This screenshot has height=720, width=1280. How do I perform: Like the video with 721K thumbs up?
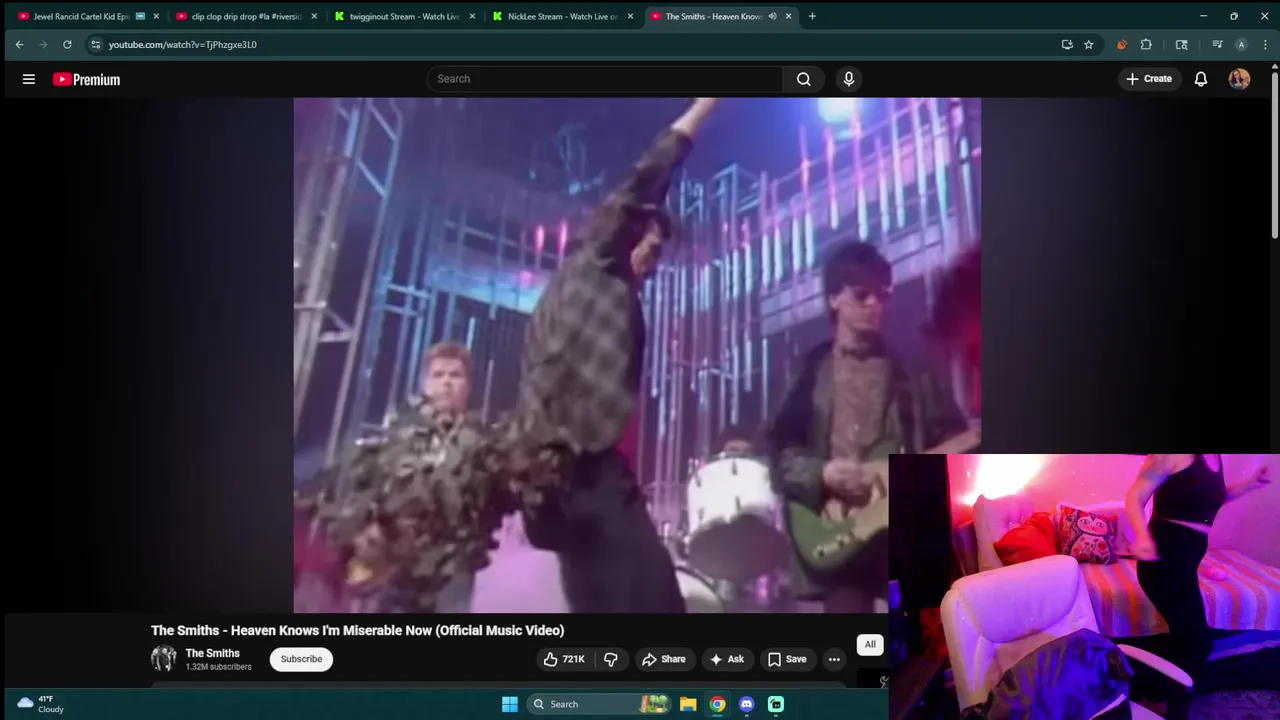(x=564, y=659)
